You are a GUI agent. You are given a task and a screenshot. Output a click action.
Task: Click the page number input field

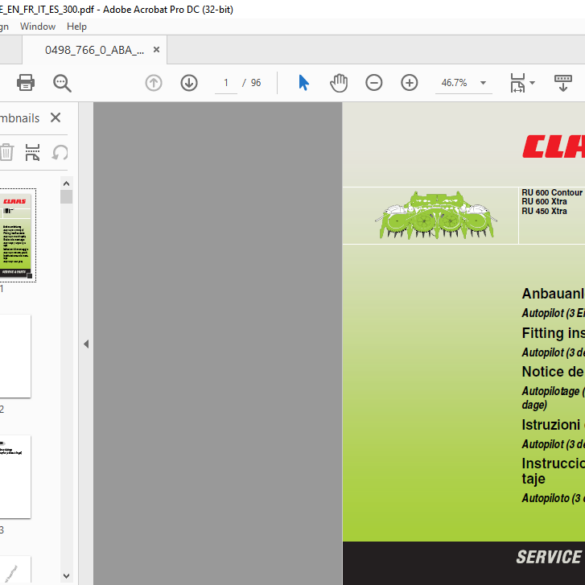coord(226,82)
